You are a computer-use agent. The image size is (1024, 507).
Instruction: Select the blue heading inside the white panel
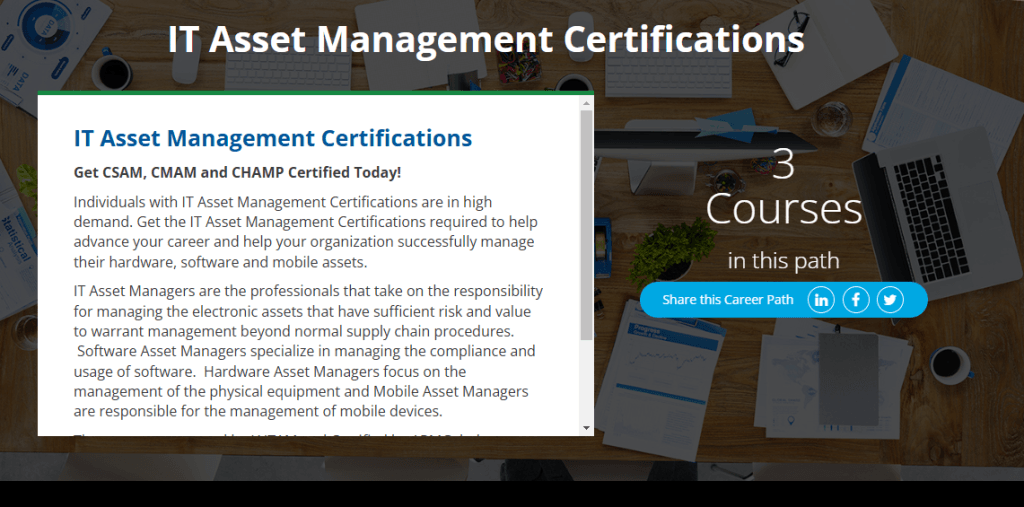point(272,138)
